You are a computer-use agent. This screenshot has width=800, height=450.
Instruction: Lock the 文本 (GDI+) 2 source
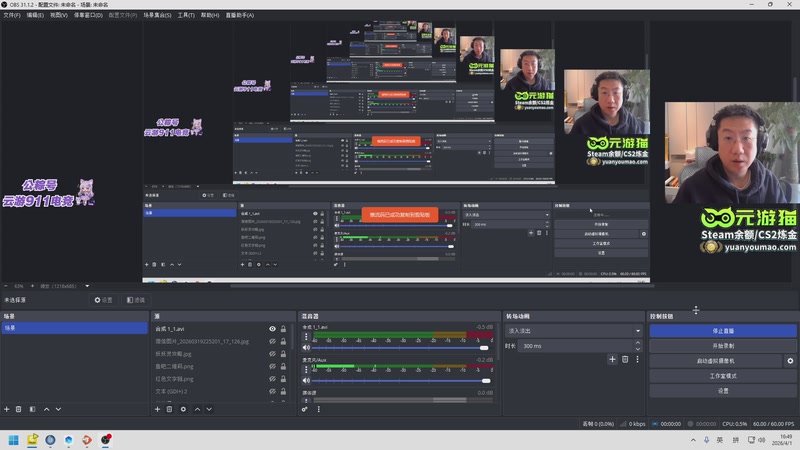(283, 391)
